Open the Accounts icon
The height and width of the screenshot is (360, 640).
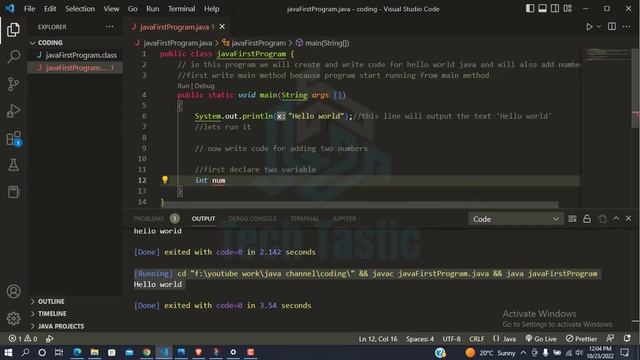[13, 291]
